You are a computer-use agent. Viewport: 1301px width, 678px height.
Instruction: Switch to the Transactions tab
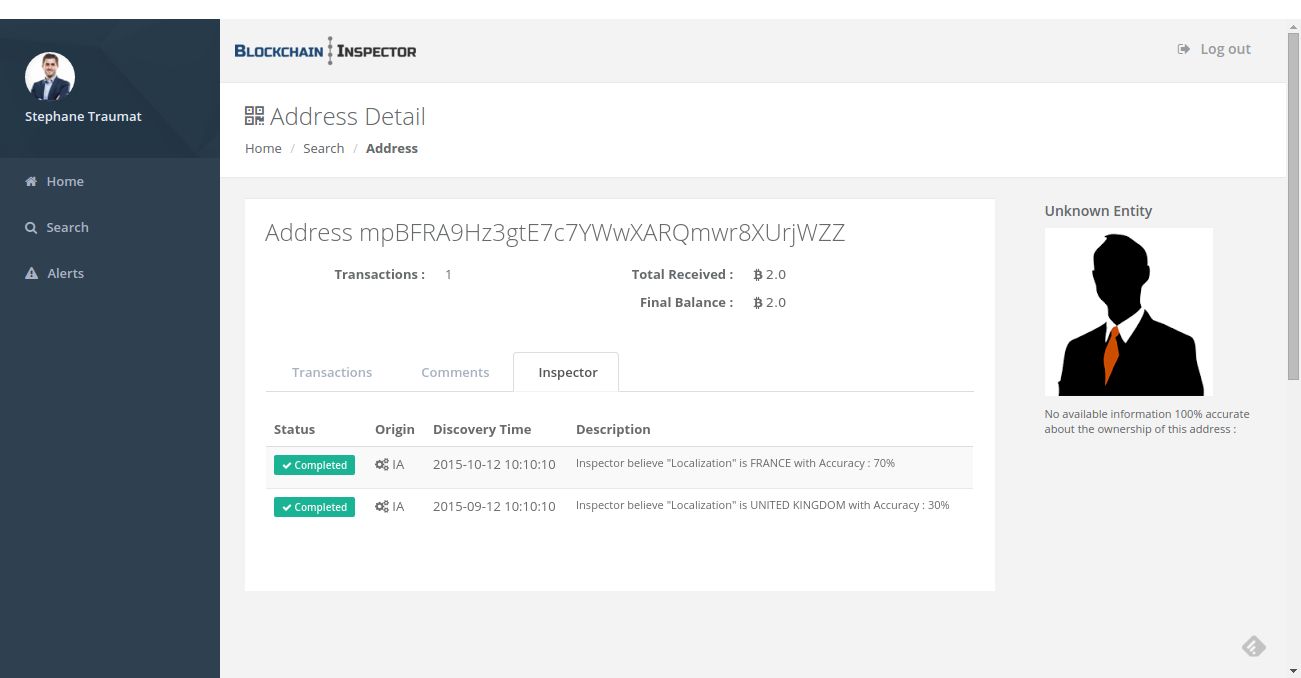click(x=332, y=372)
